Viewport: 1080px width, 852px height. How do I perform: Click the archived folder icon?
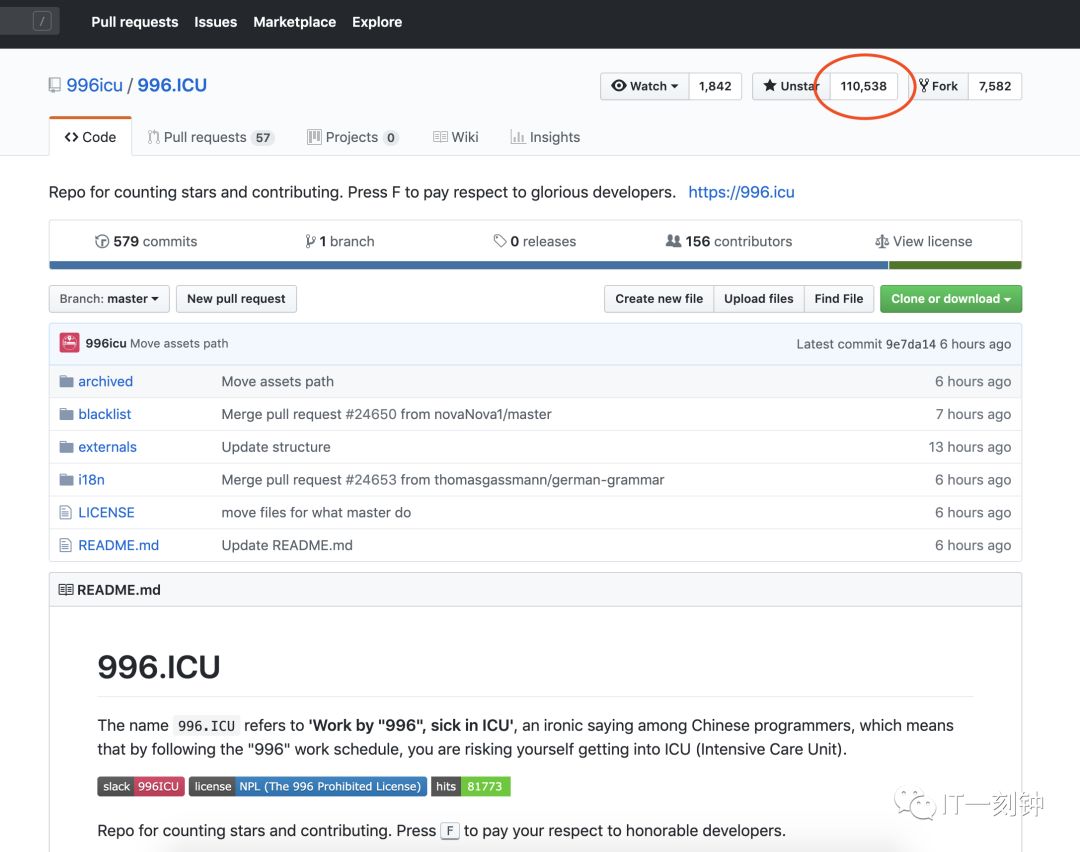(66, 382)
